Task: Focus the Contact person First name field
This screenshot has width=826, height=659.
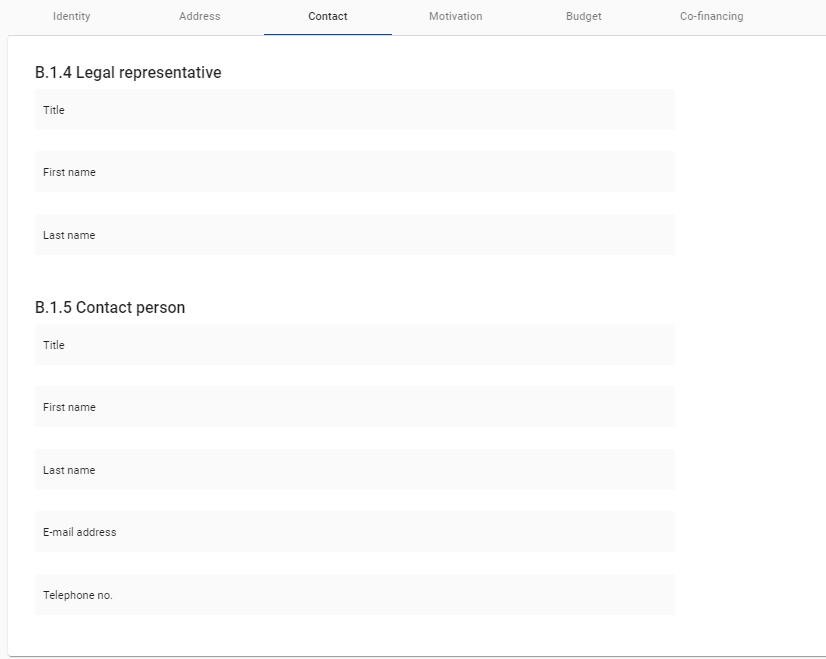Action: pyautogui.click(x=354, y=407)
